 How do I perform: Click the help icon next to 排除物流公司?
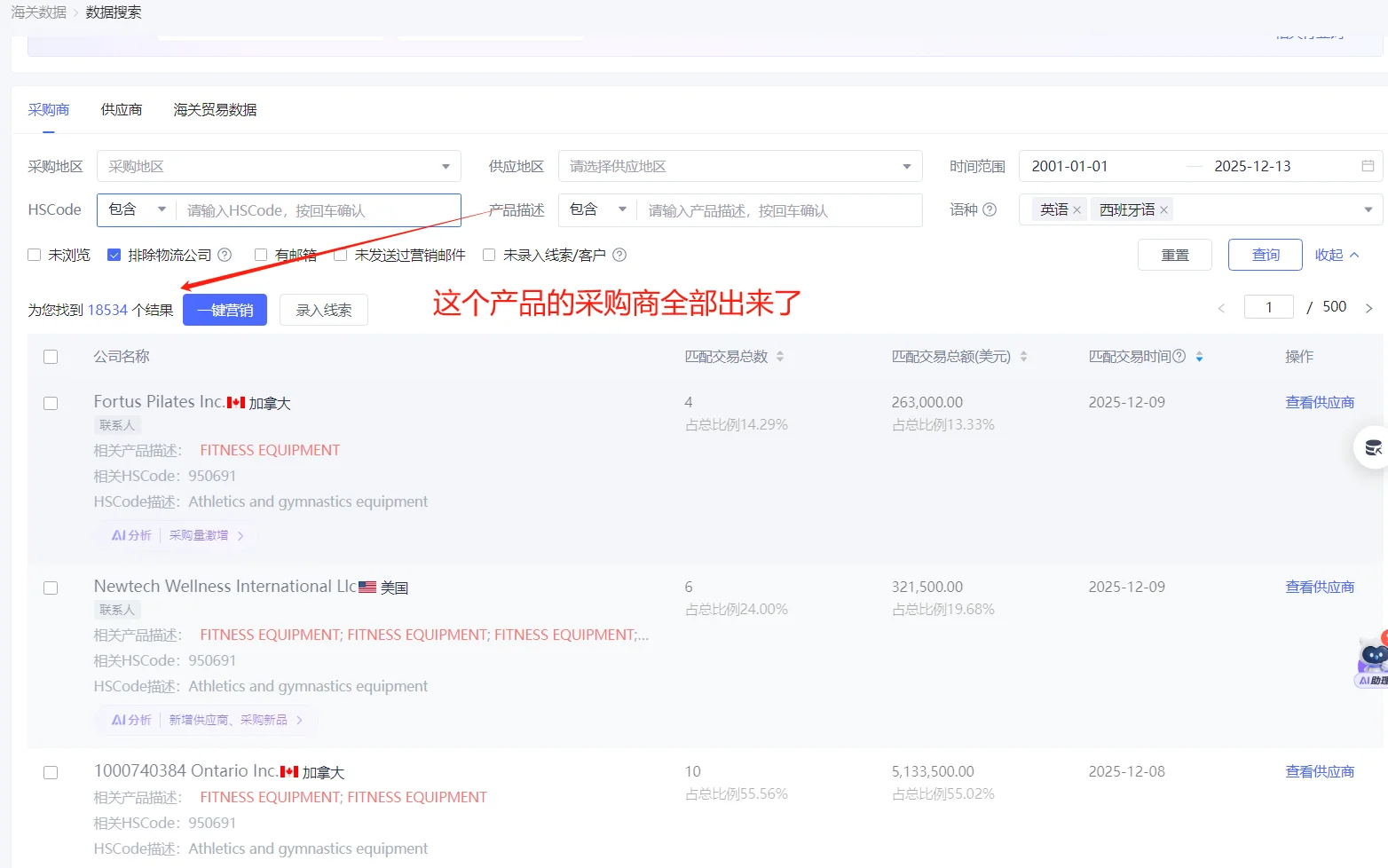pyautogui.click(x=225, y=255)
